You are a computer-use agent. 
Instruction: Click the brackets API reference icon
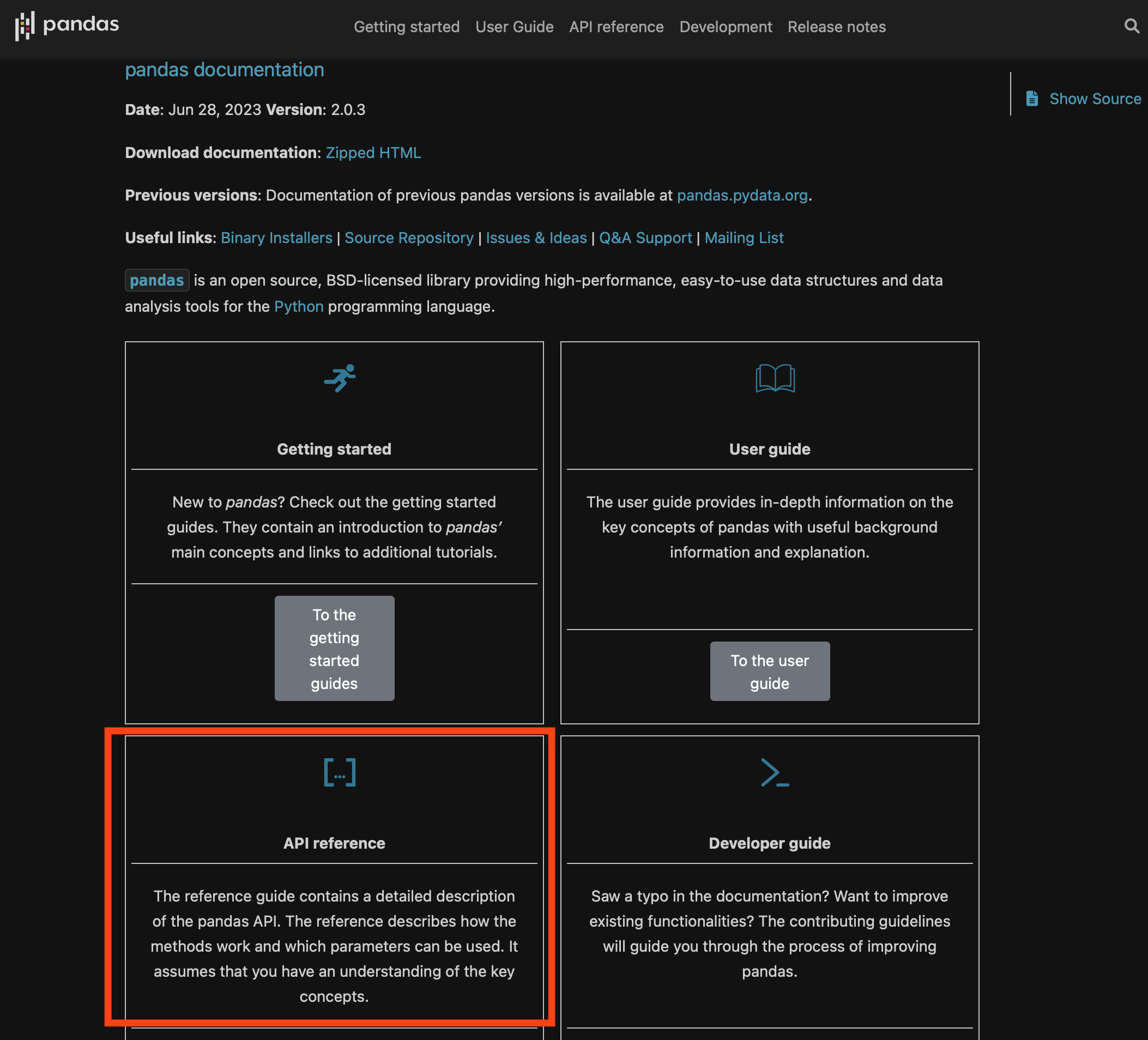pyautogui.click(x=340, y=772)
